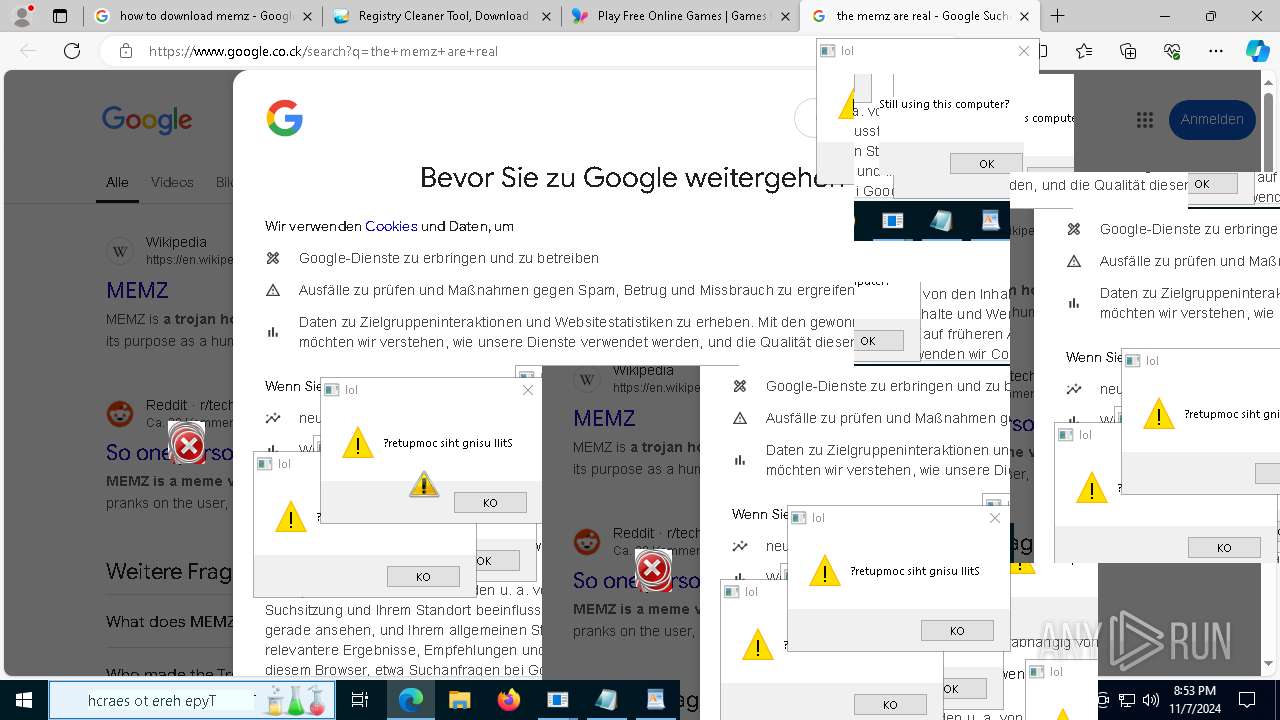Image resolution: width=1280 pixels, height=720 pixels.
Task: Launch Copilot from Edge toolbar
Action: click(1257, 51)
